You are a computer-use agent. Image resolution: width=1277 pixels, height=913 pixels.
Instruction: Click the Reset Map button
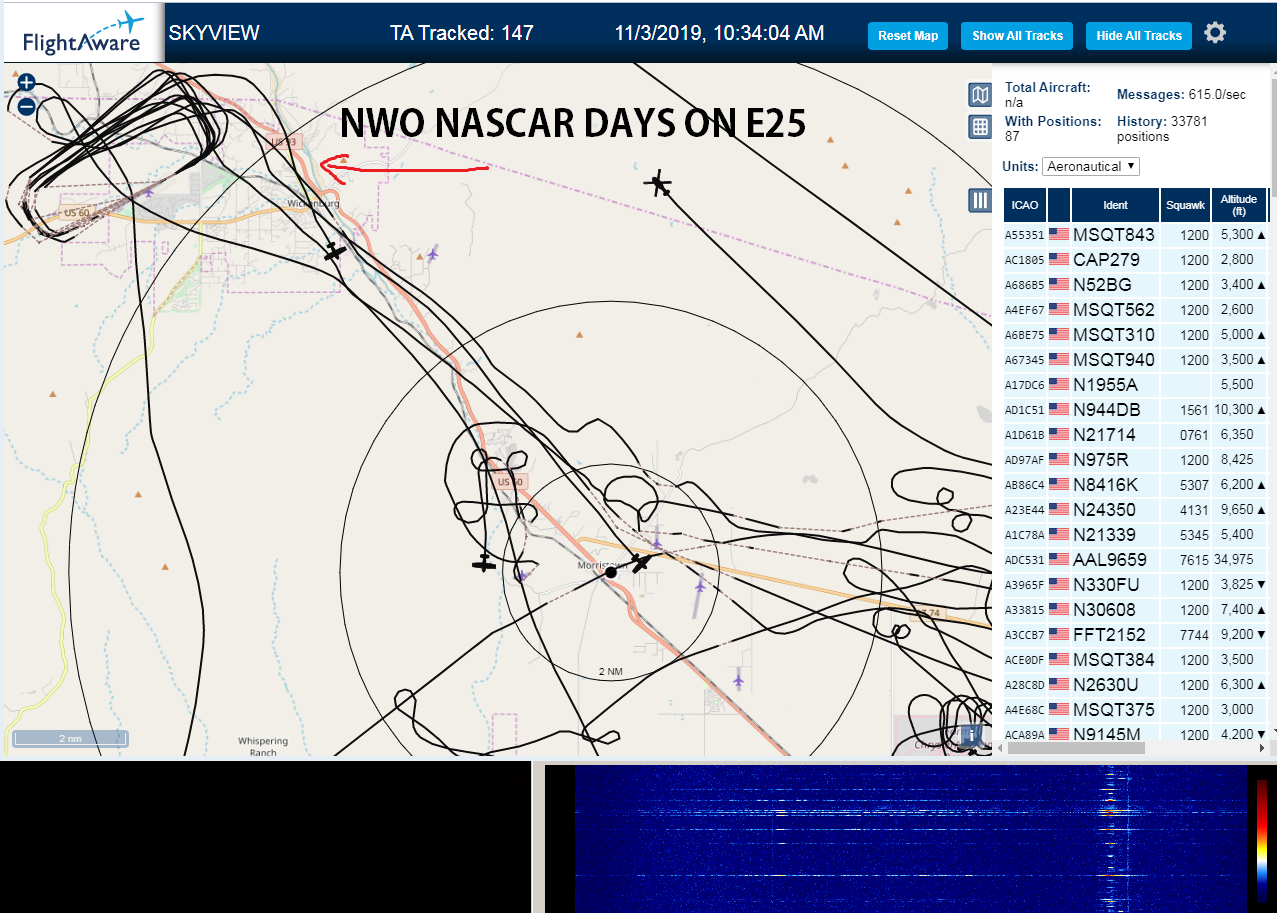pos(908,36)
